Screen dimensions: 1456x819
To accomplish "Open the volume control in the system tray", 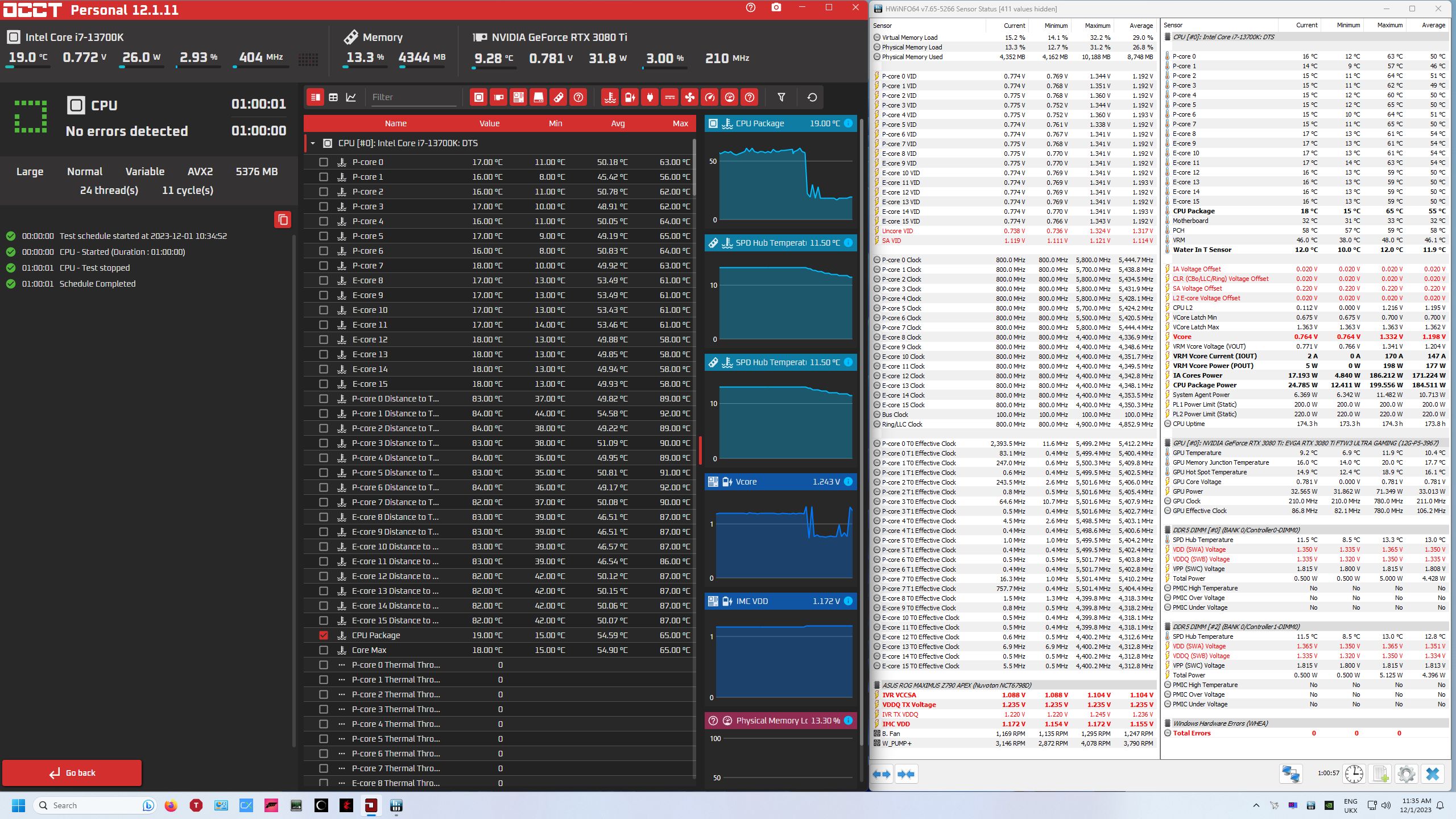I will click(x=1386, y=805).
